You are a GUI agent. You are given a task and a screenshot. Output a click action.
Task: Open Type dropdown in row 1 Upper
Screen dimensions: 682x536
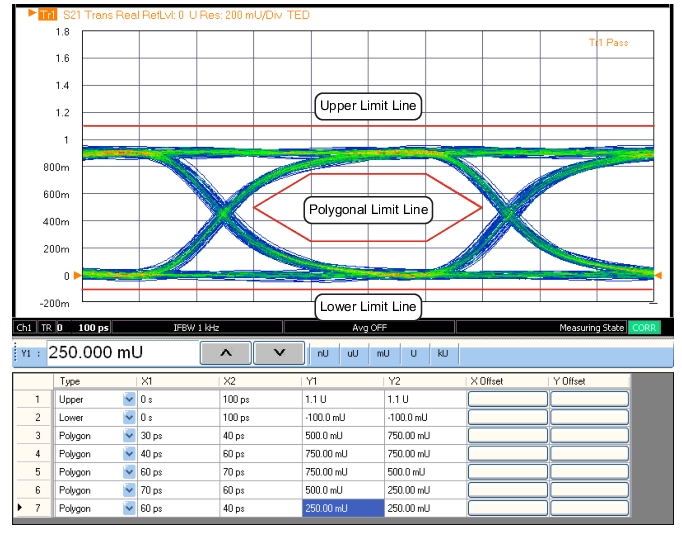[x=129, y=399]
